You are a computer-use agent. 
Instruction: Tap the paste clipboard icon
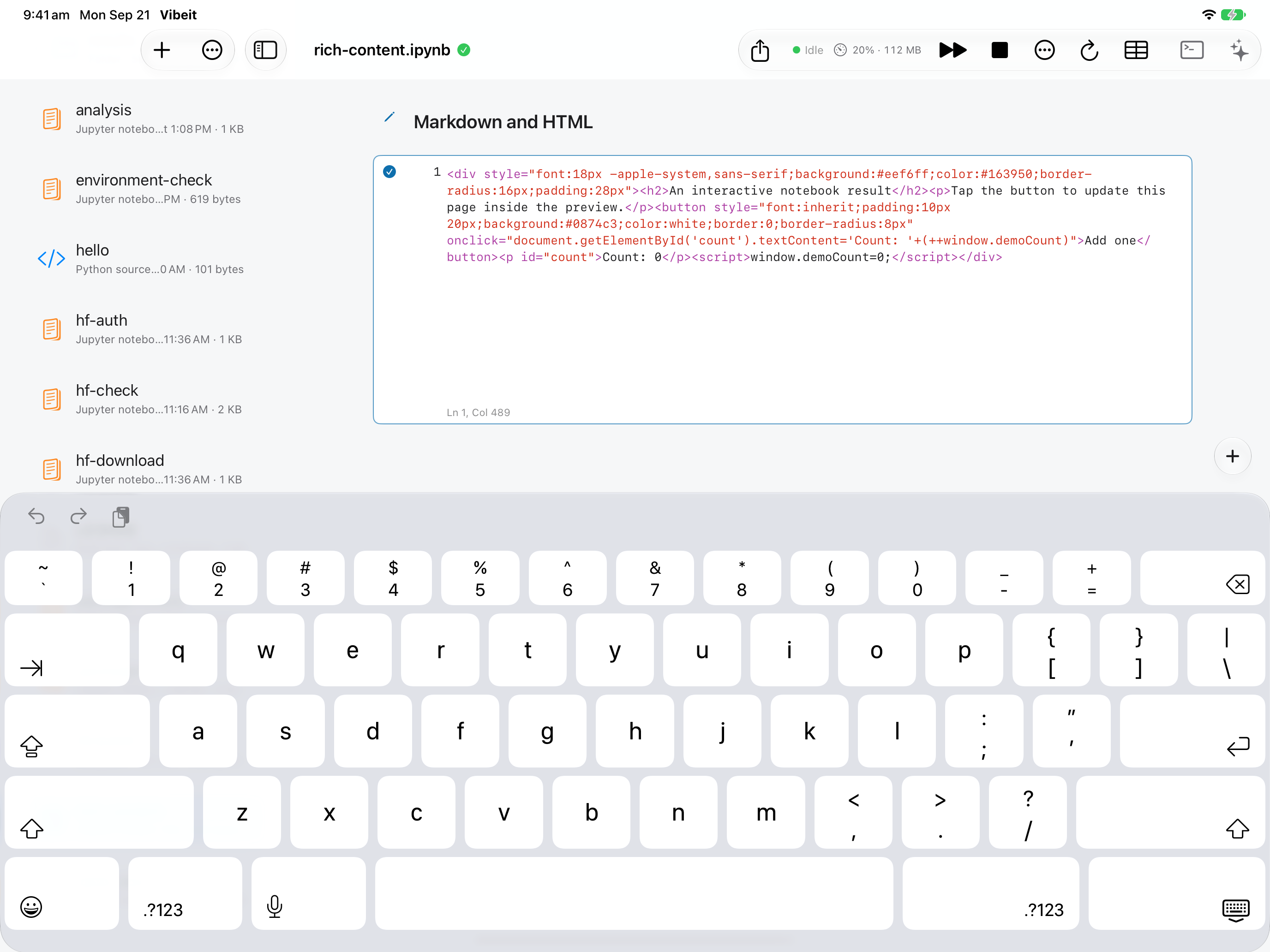[x=121, y=517]
